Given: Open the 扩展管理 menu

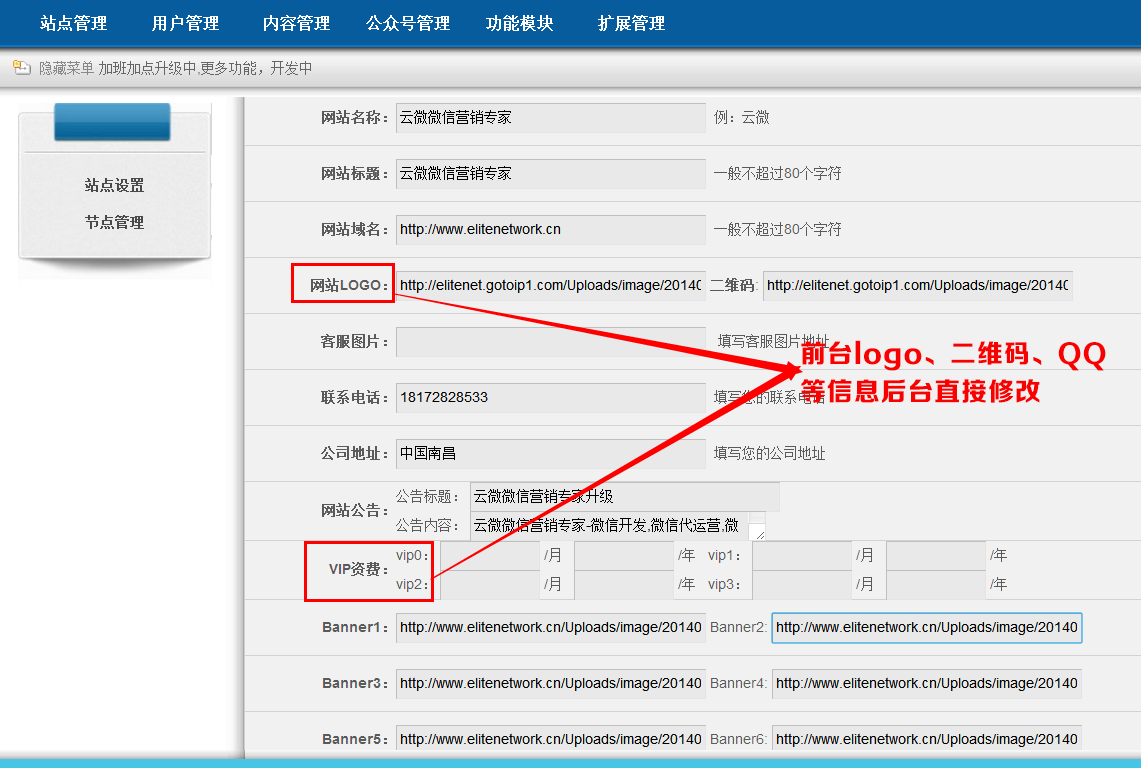Looking at the screenshot, I should pyautogui.click(x=631, y=23).
